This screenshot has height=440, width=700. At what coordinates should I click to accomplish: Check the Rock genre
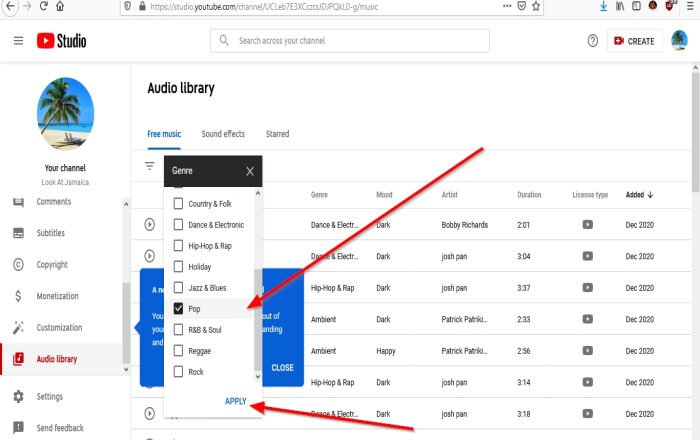pyautogui.click(x=178, y=371)
